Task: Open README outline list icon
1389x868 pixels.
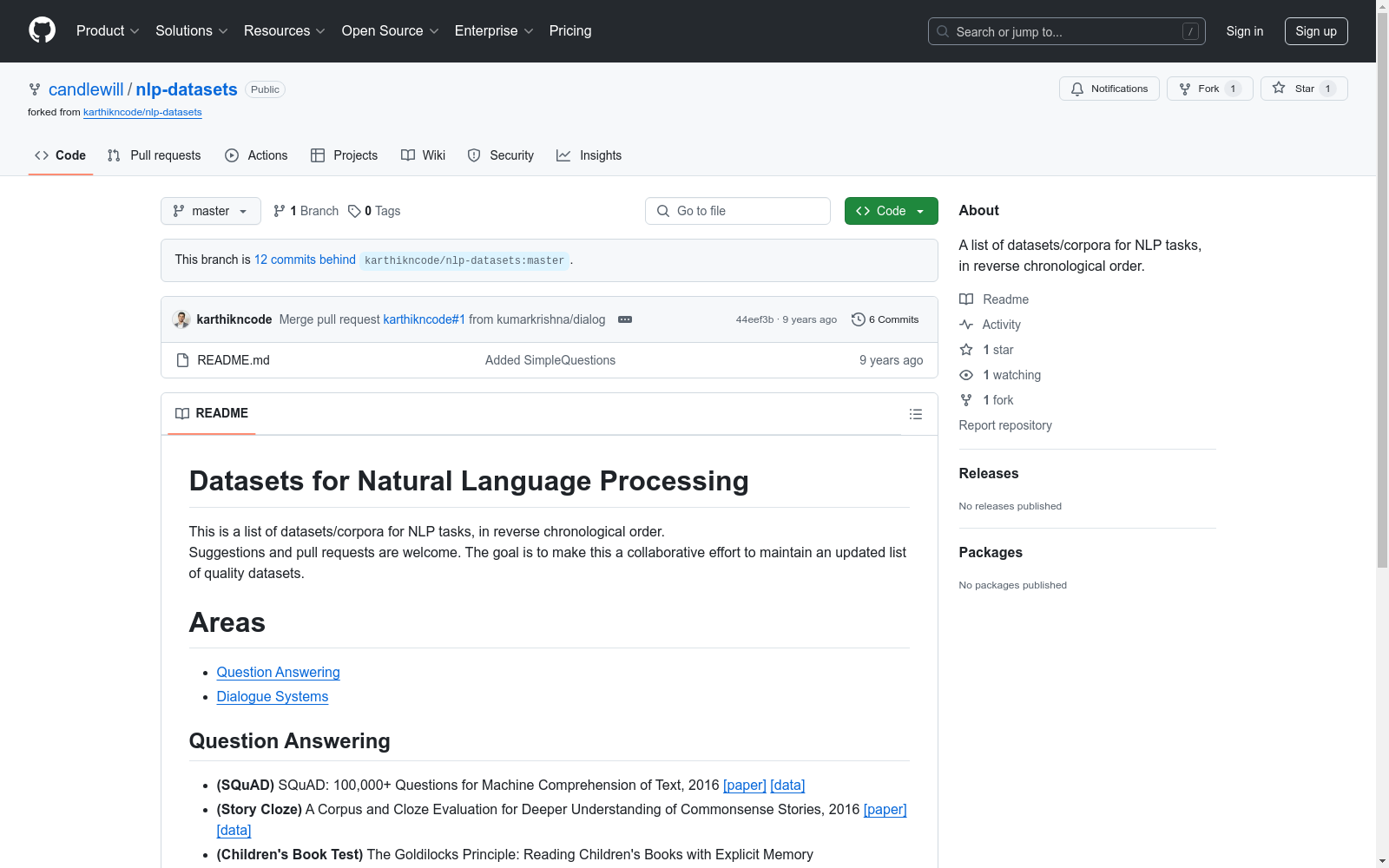Action: pos(915,414)
